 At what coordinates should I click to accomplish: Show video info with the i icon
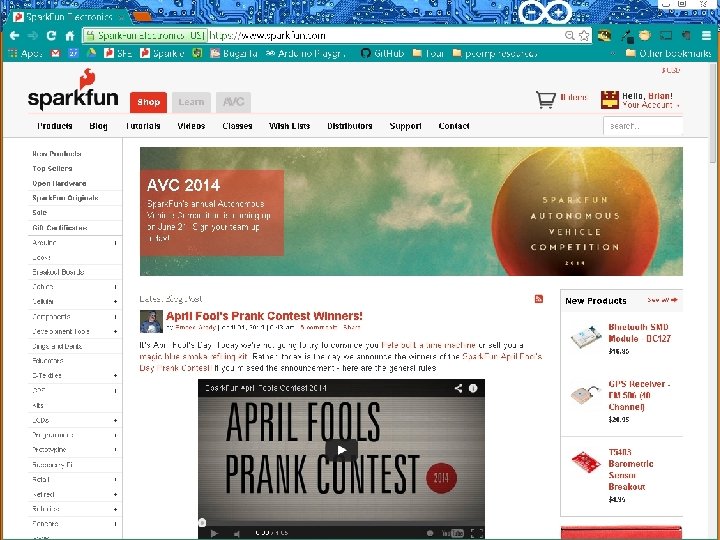(473, 388)
